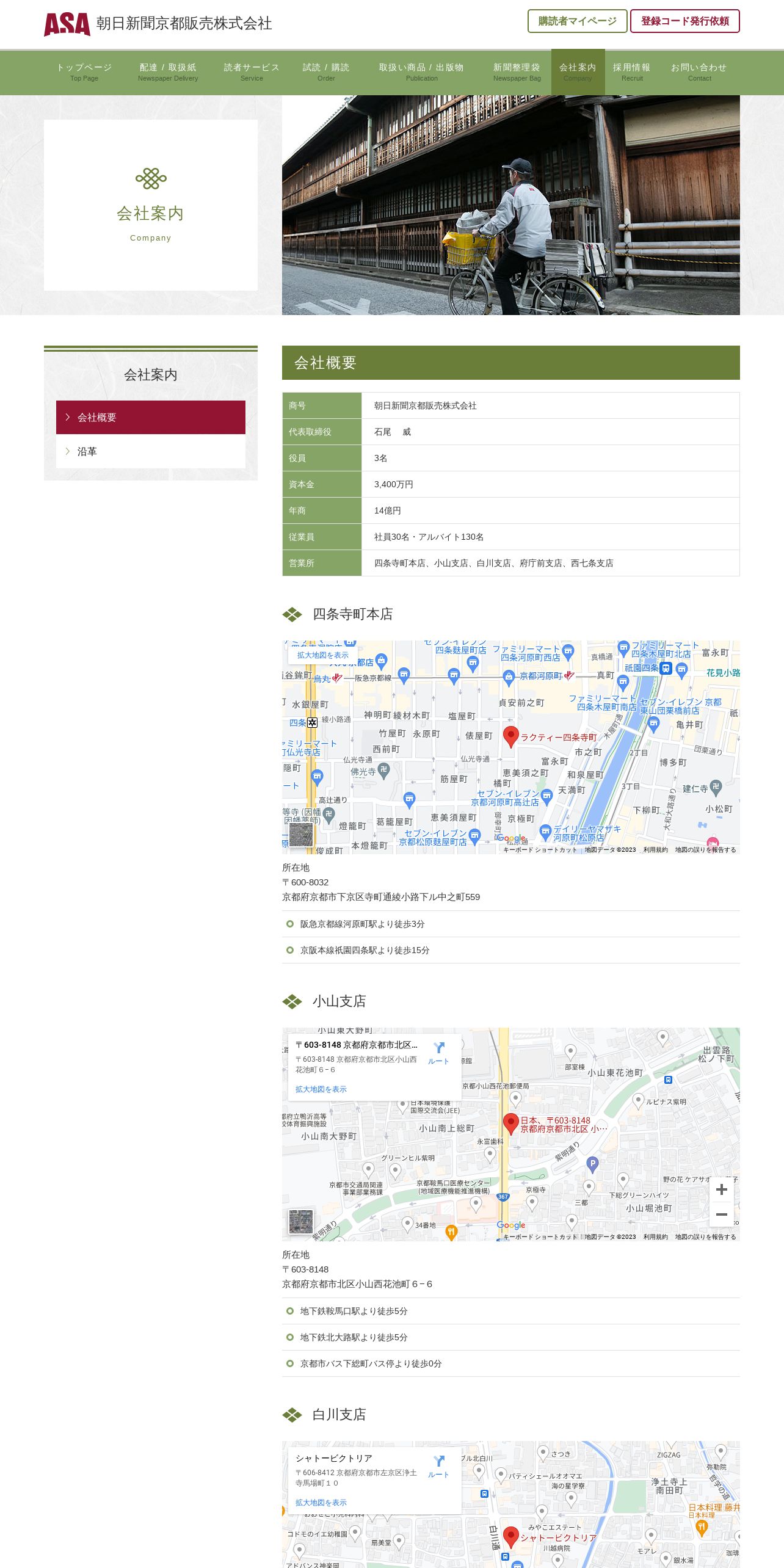Click キーボードショートカット on 小山支店 map

tap(540, 1237)
